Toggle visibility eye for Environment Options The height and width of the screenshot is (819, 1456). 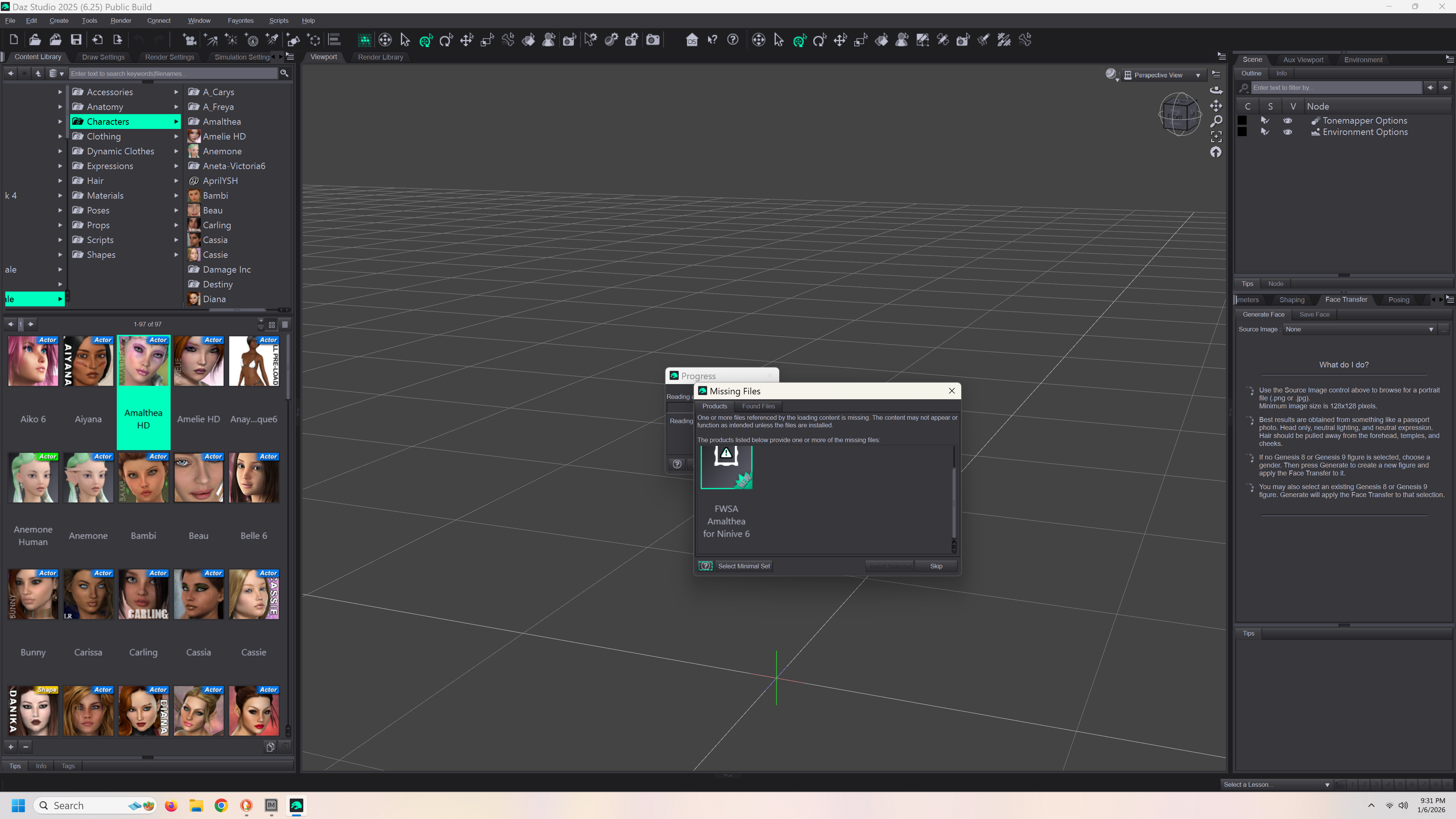(1288, 132)
